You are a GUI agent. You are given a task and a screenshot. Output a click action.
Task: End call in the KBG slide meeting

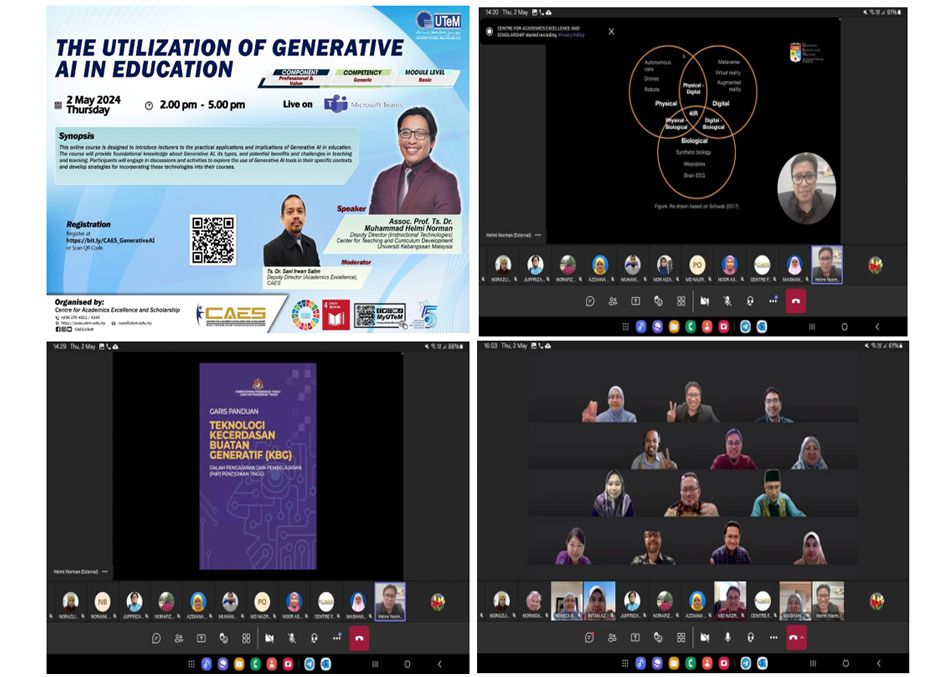(x=359, y=638)
